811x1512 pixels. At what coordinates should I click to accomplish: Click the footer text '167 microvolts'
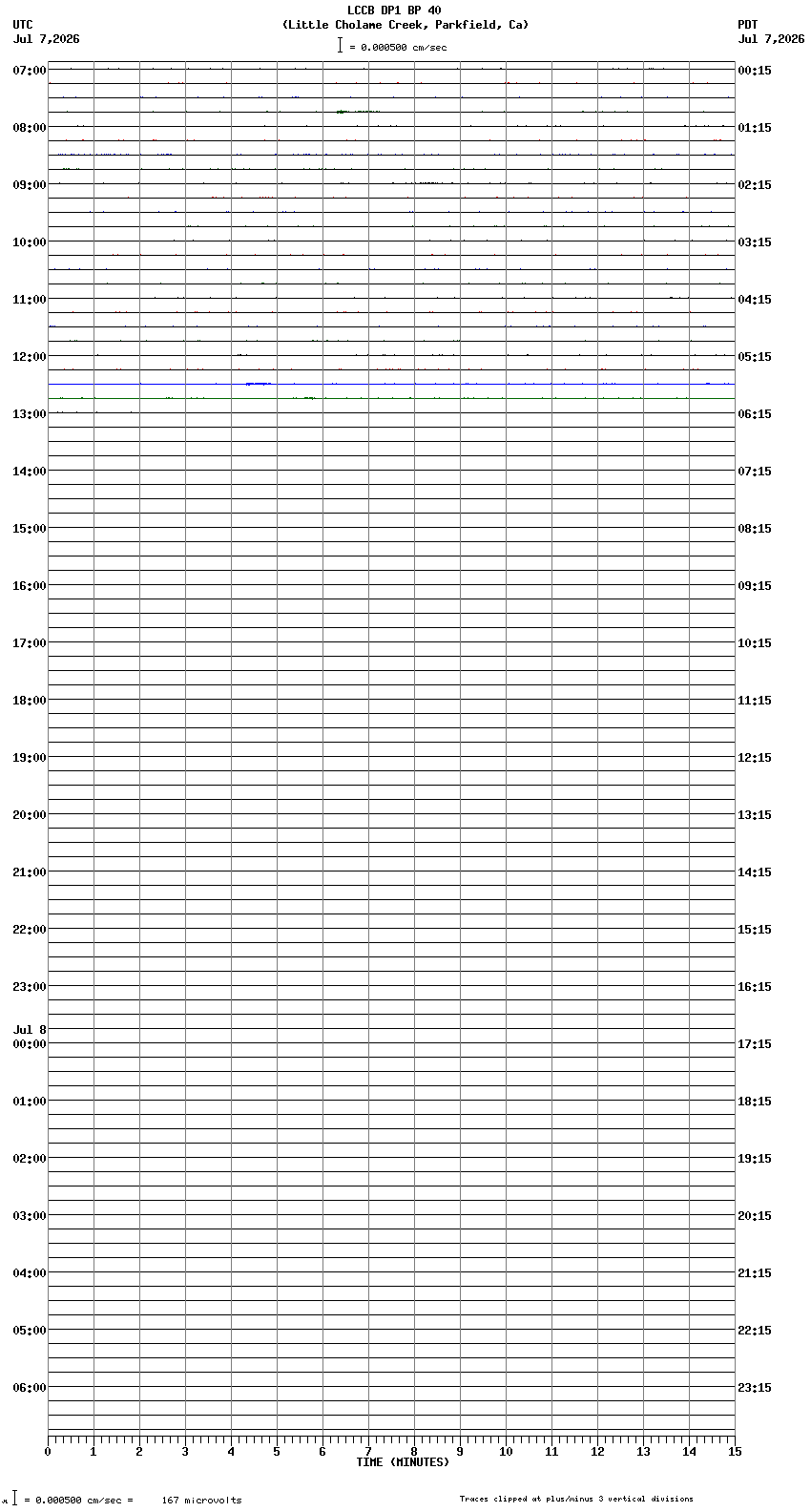click(201, 1501)
